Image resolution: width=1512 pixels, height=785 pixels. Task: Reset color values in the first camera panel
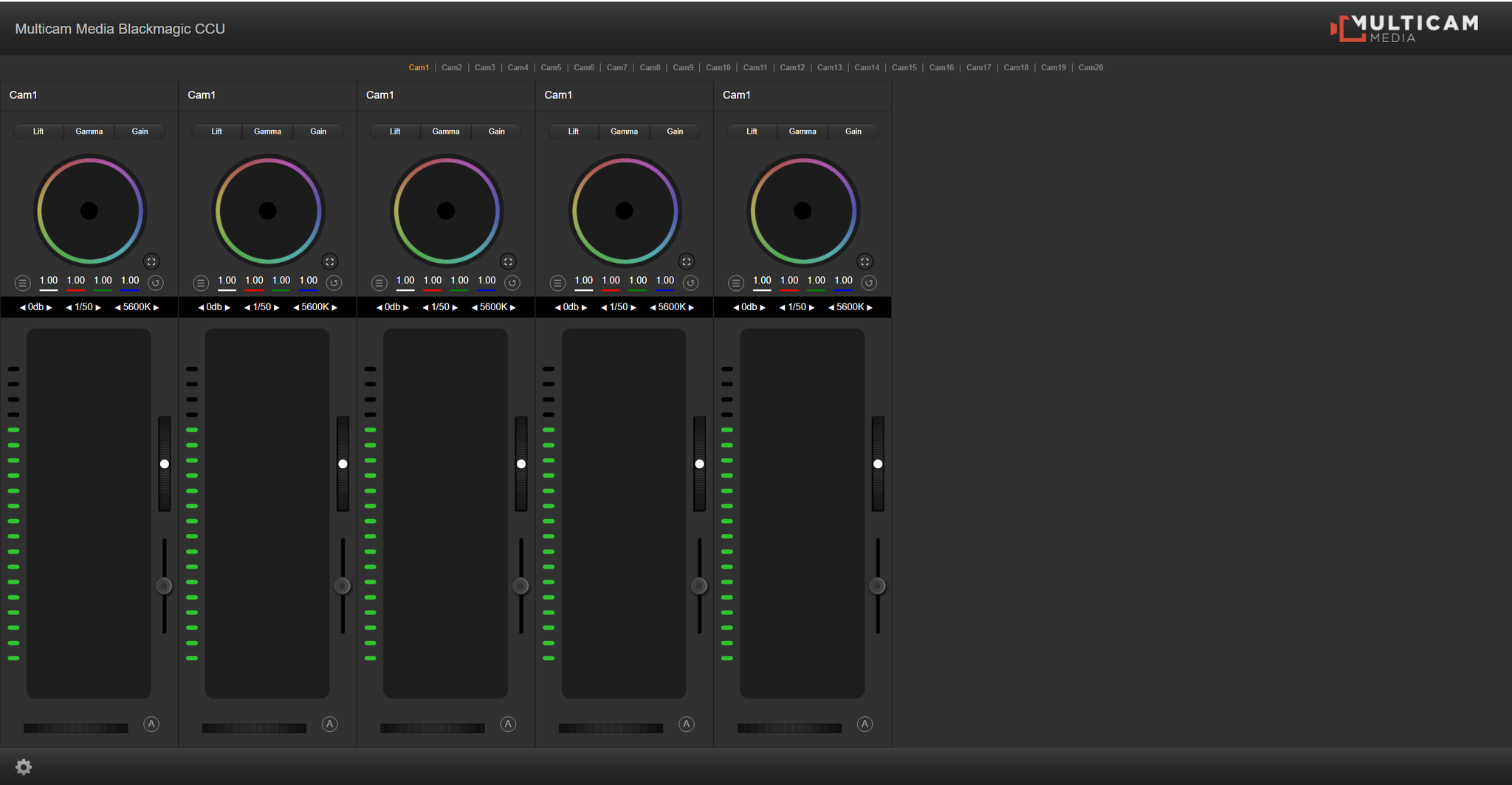[156, 283]
